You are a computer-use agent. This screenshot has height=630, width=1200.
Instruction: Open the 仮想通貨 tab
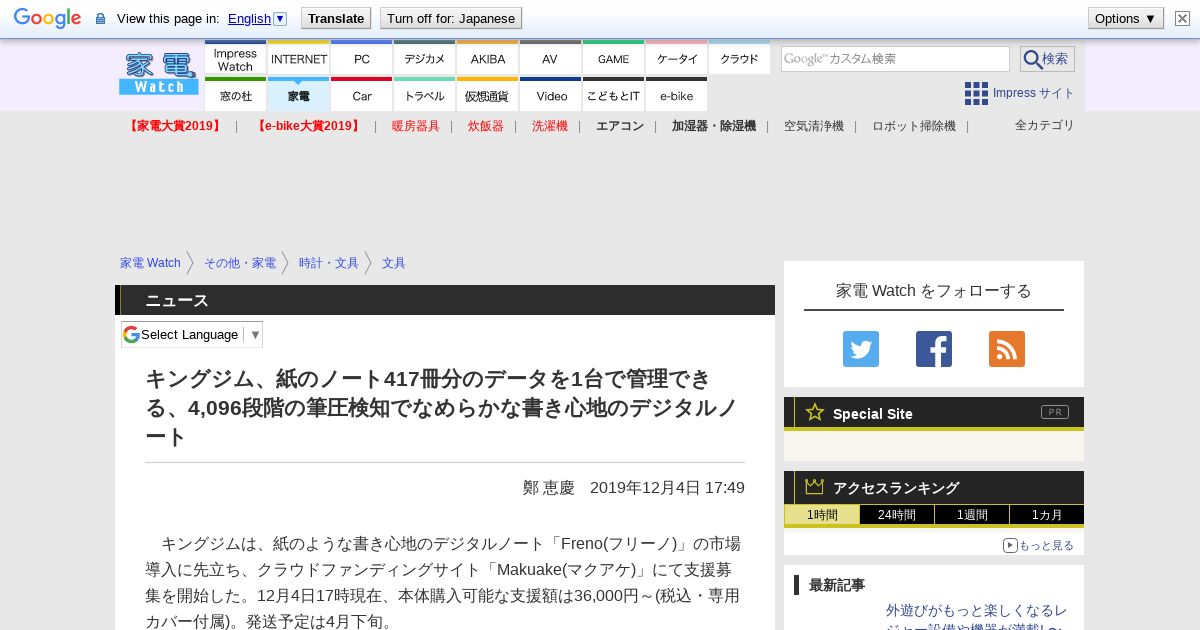point(488,95)
